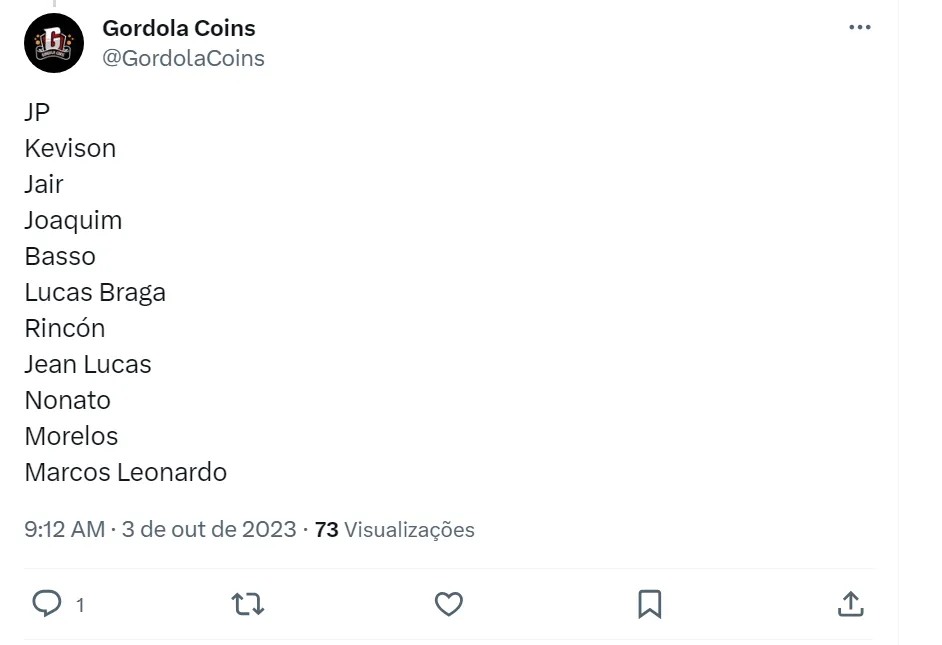Screen dimensions: 942x645
Task: Click the 73 Visualizações view count
Action: pyautogui.click(x=395, y=529)
